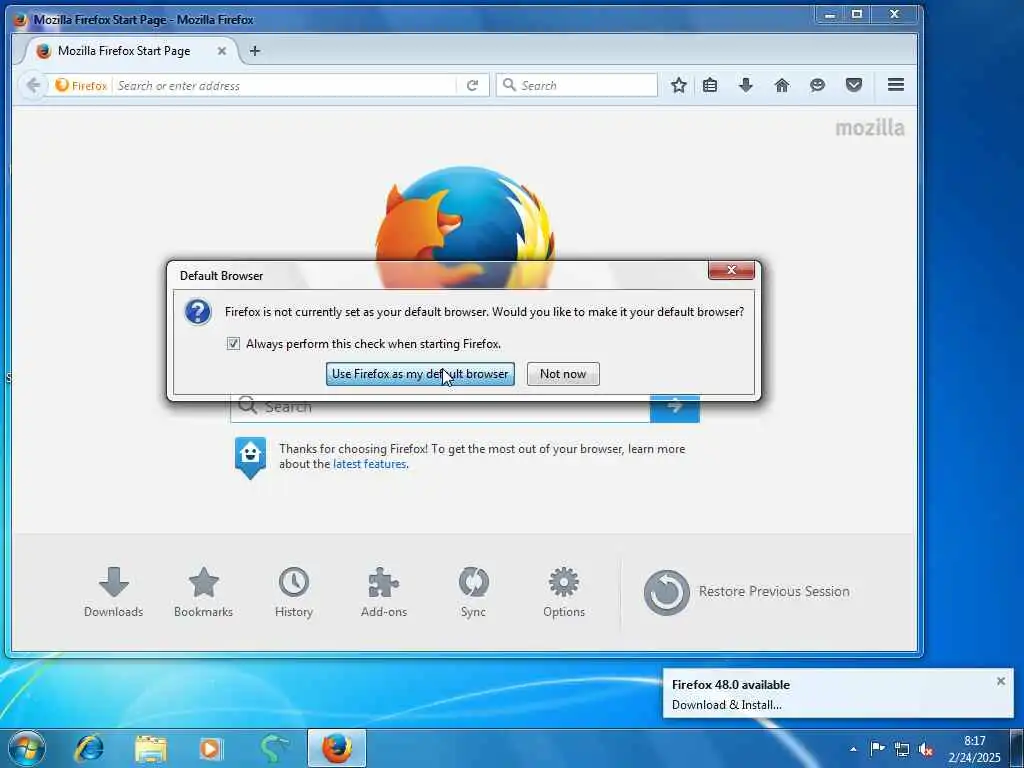Show bookmarks list icon in toolbar

pos(710,85)
